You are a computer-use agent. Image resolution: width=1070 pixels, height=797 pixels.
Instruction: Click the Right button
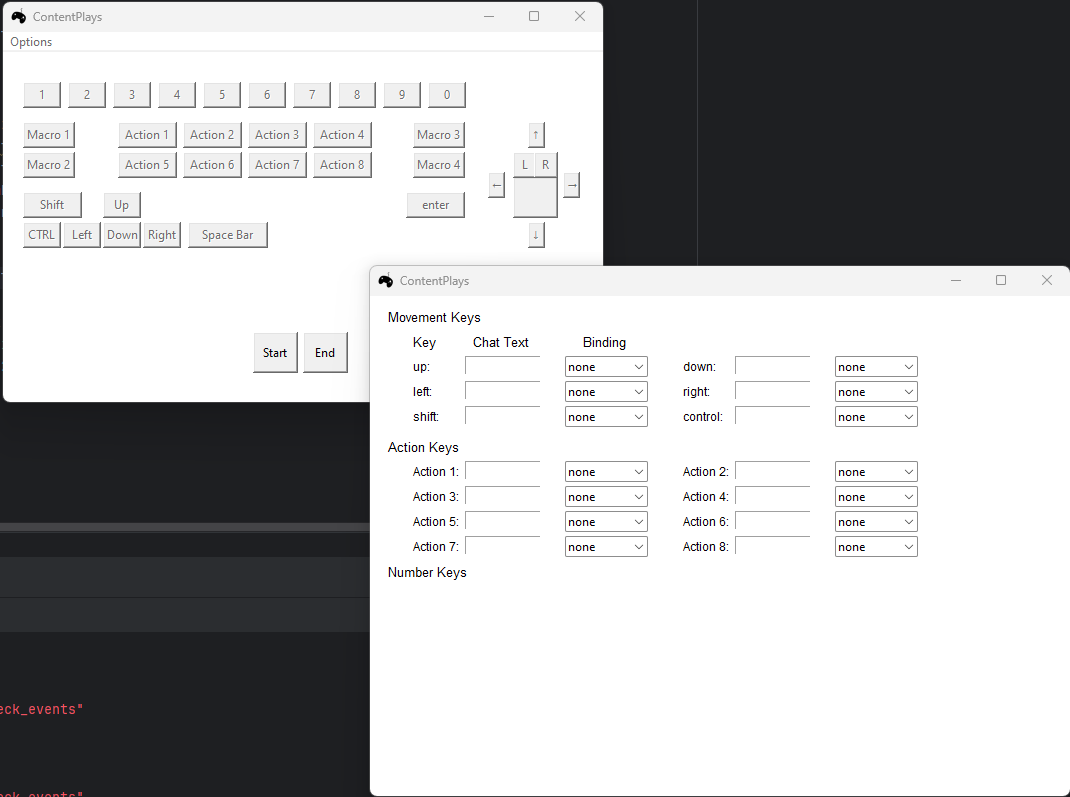[162, 235]
